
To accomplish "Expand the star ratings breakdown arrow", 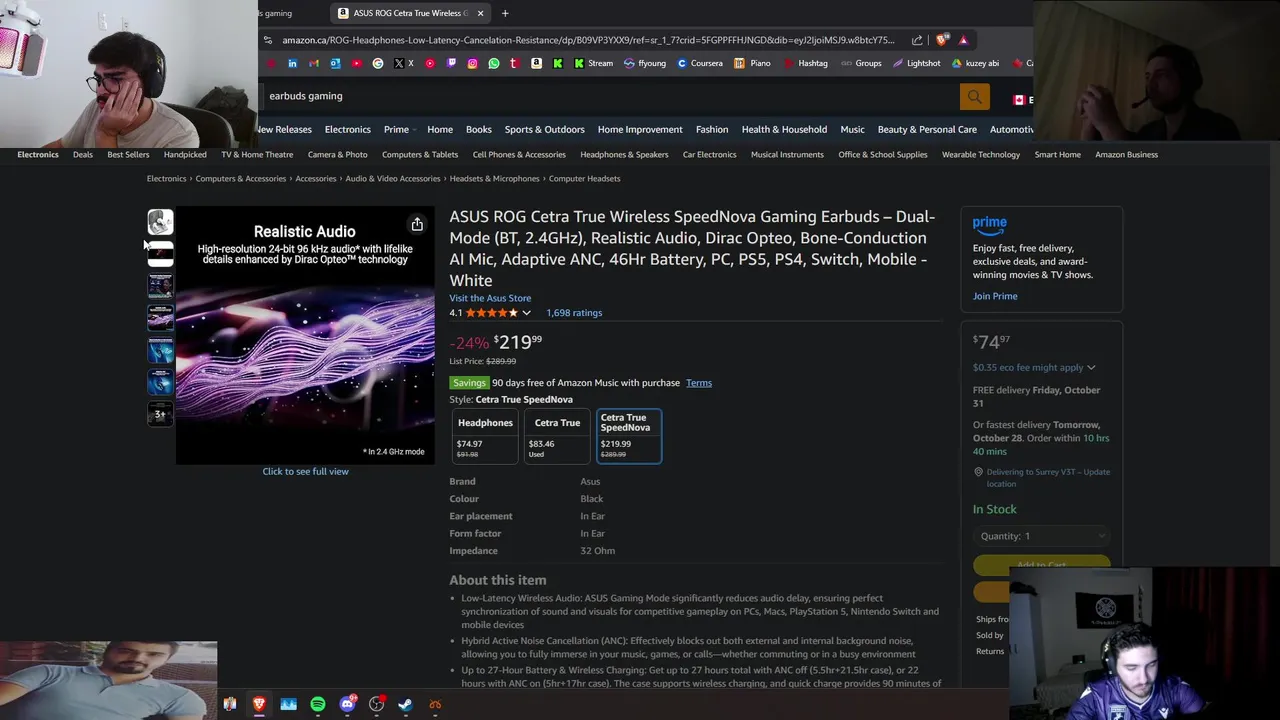I will click(526, 313).
